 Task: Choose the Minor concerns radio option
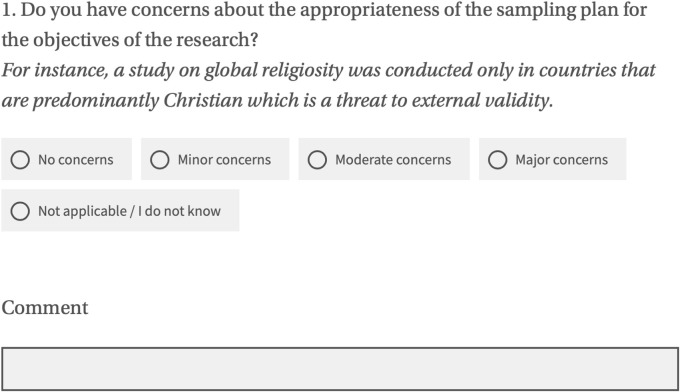coord(215,159)
